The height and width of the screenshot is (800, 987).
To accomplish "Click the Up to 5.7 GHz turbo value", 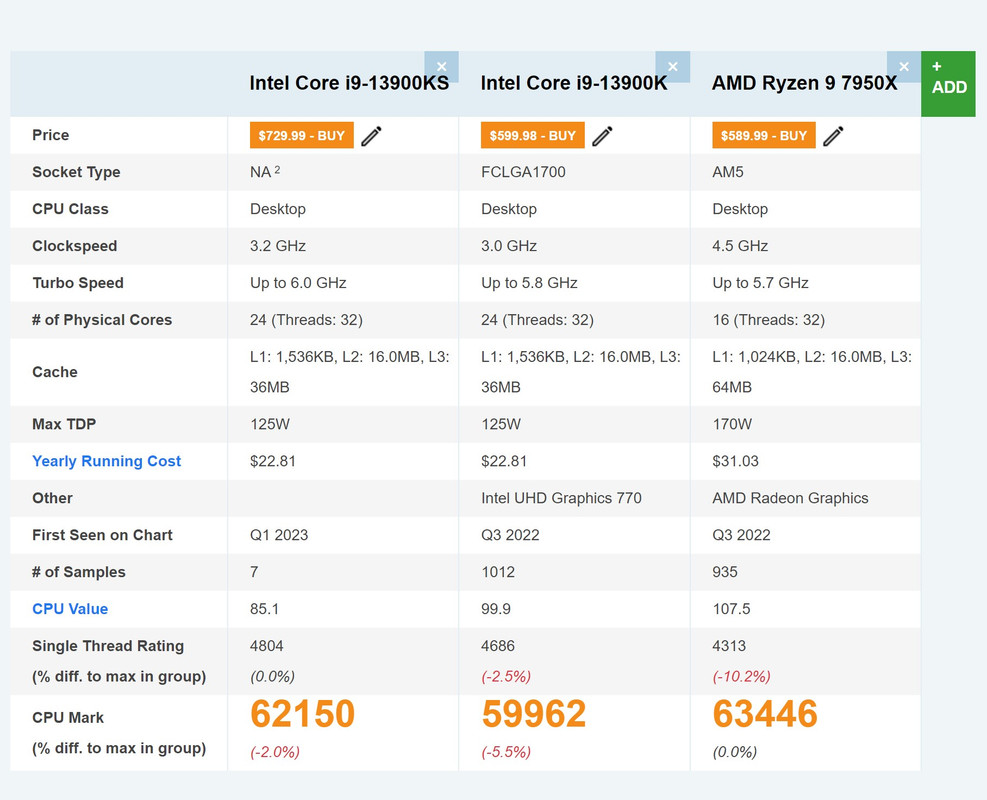I will point(760,283).
